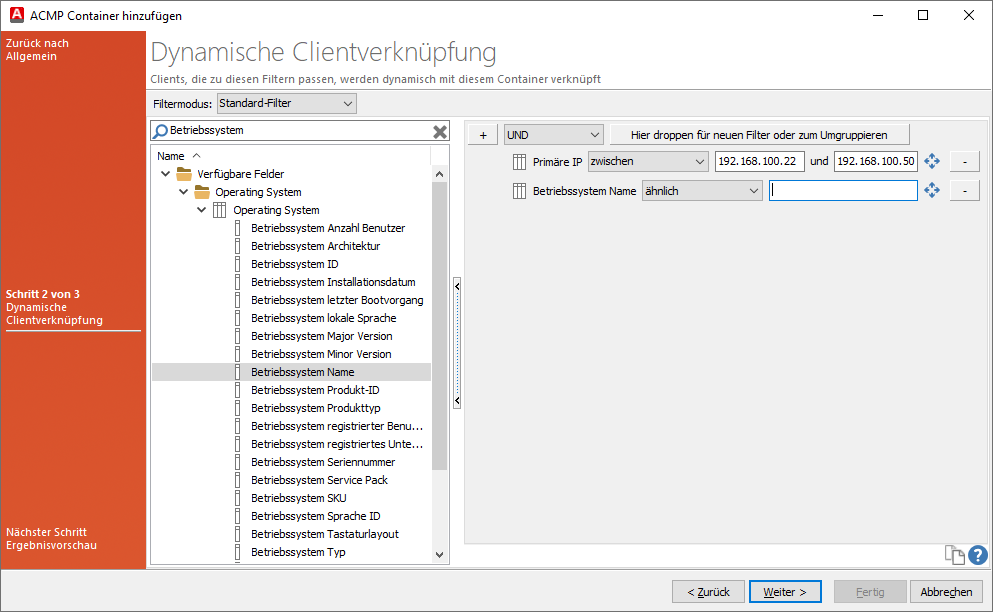Click the blue move arrows on the Betriebssystem Name row
Screen dimensions: 993x612
(x=932, y=190)
